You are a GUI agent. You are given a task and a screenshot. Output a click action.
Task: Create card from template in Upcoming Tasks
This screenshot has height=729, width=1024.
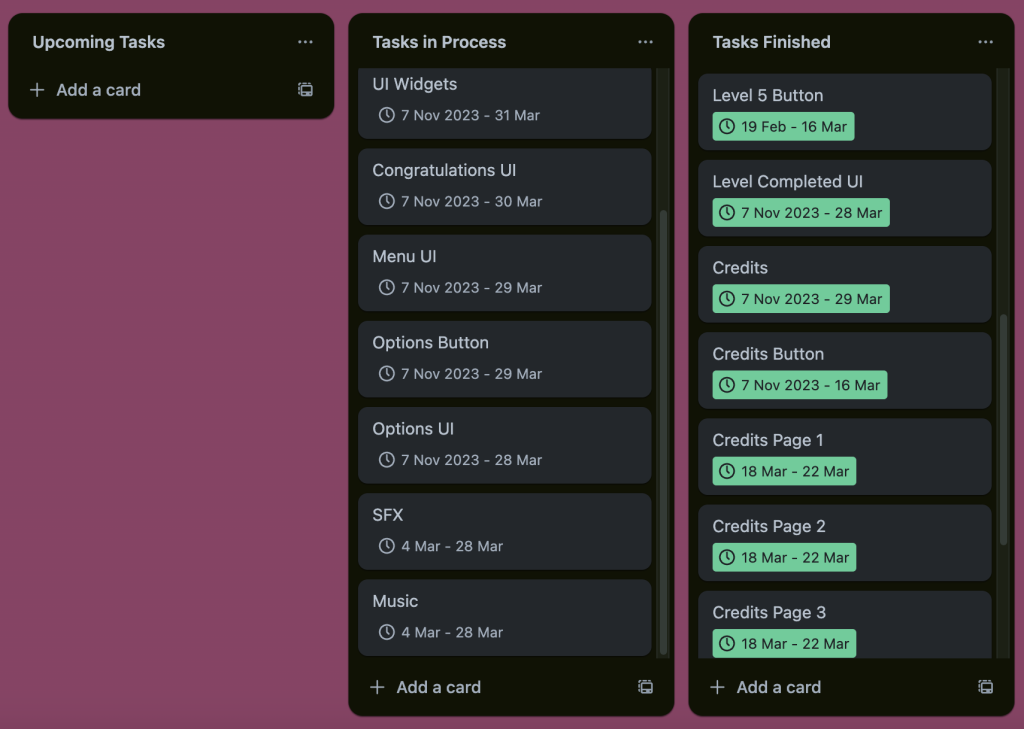pyautogui.click(x=305, y=90)
